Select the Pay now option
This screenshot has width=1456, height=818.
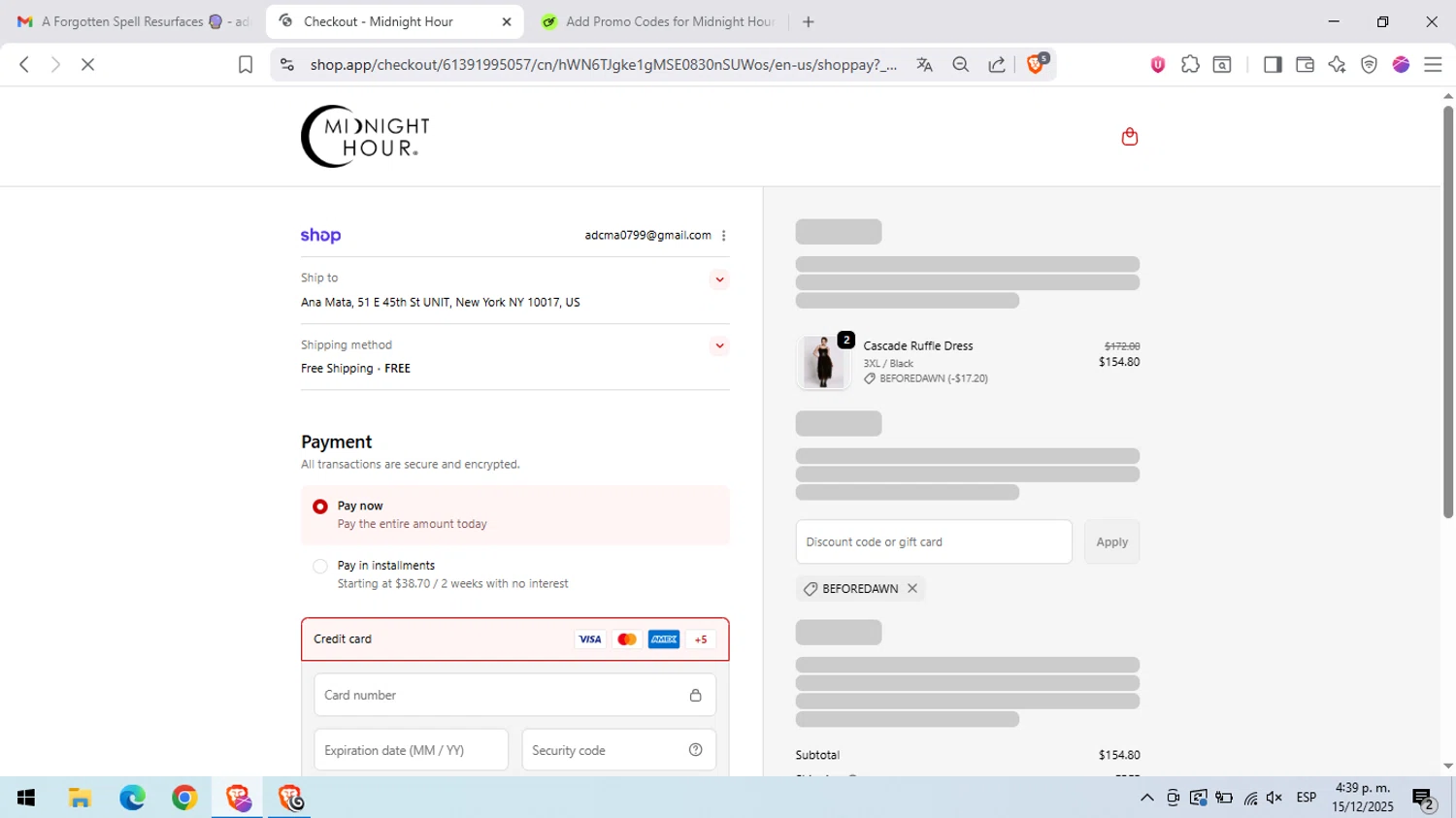click(320, 507)
